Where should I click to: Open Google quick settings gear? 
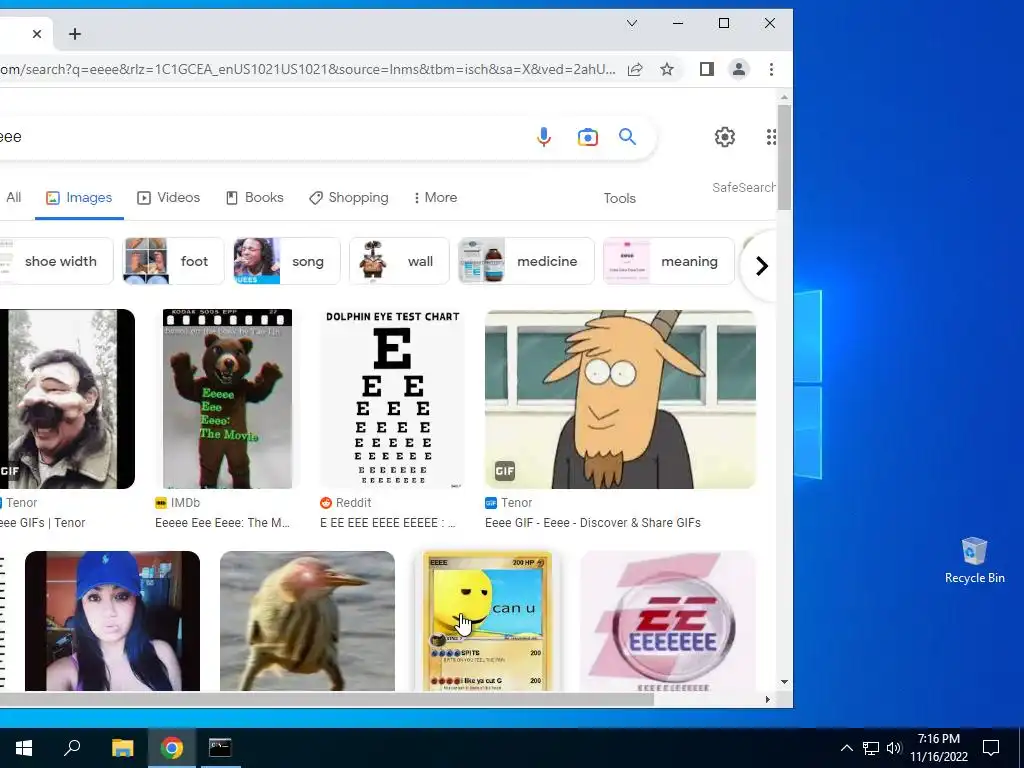tap(724, 136)
